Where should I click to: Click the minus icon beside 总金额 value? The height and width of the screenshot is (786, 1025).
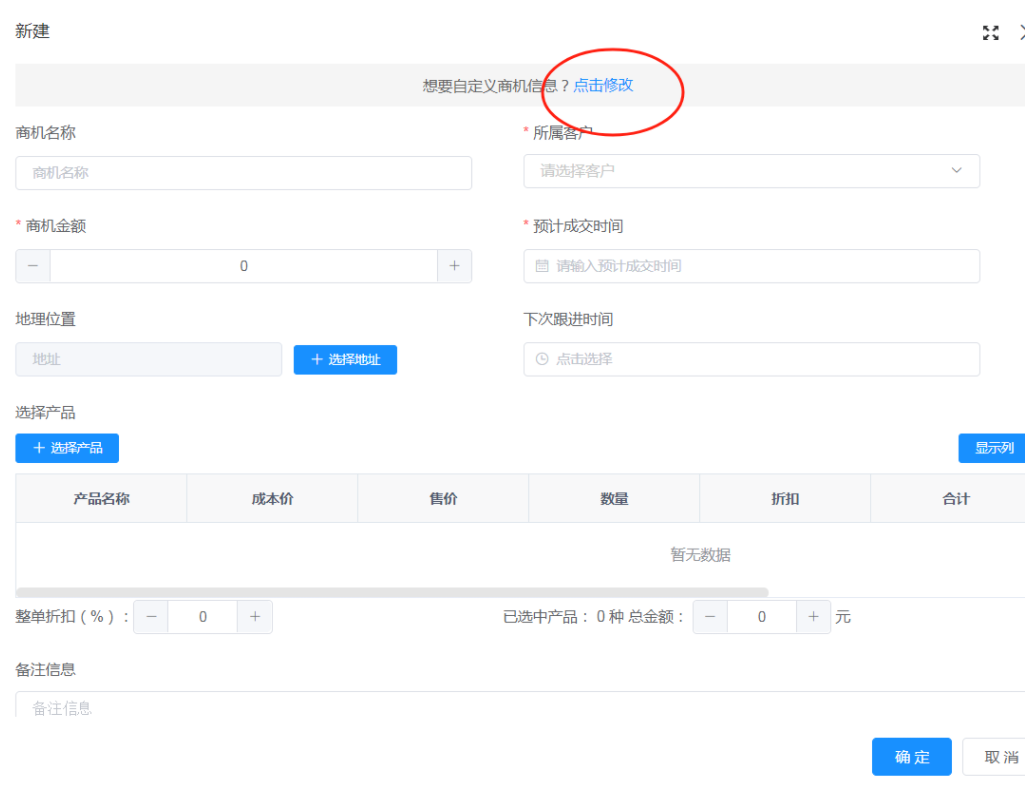coord(710,617)
